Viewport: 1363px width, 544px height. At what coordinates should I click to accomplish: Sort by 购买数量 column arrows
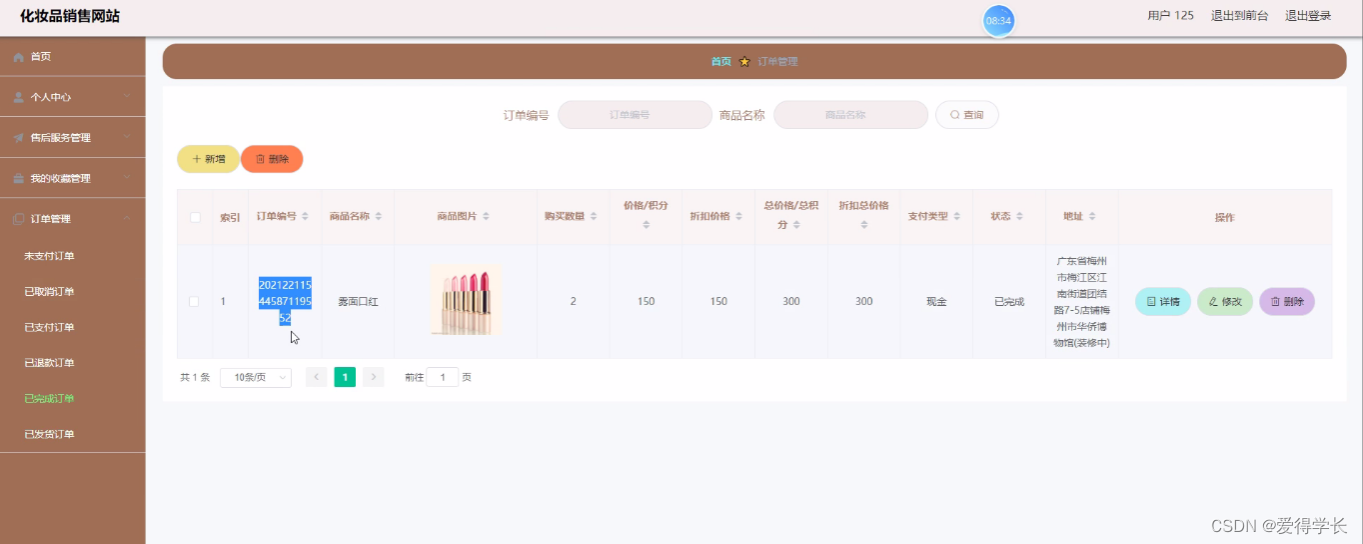tap(593, 217)
